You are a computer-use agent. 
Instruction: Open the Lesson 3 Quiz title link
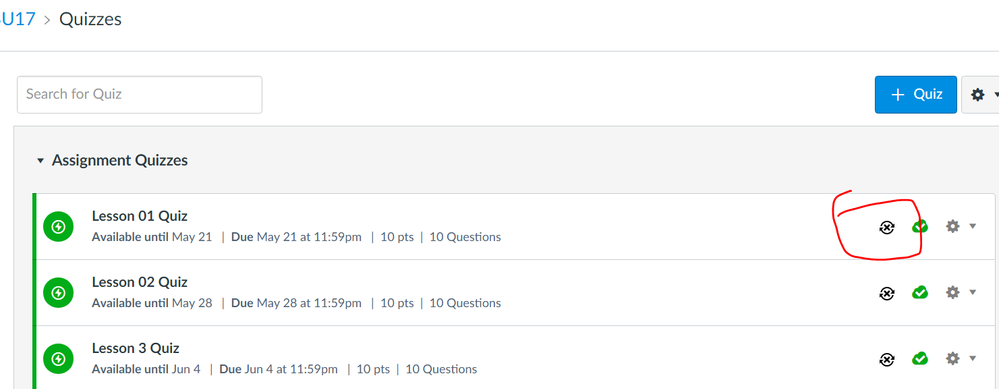click(x=136, y=348)
